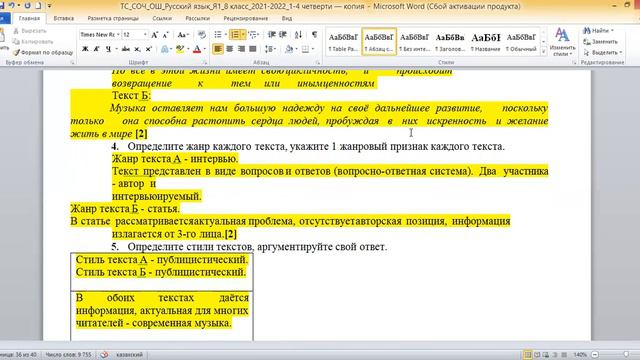Undo last action in Quick Access

(x=11, y=6)
